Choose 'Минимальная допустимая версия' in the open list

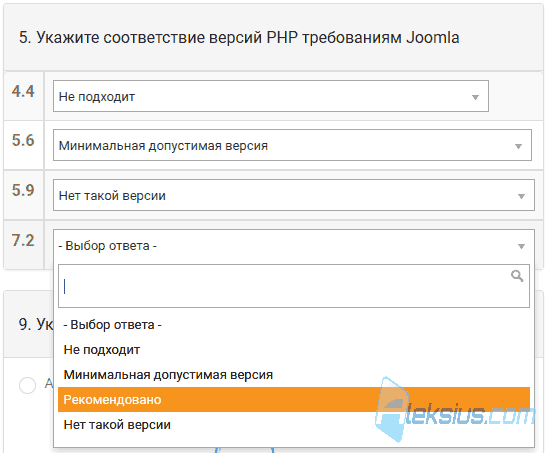(x=294, y=375)
